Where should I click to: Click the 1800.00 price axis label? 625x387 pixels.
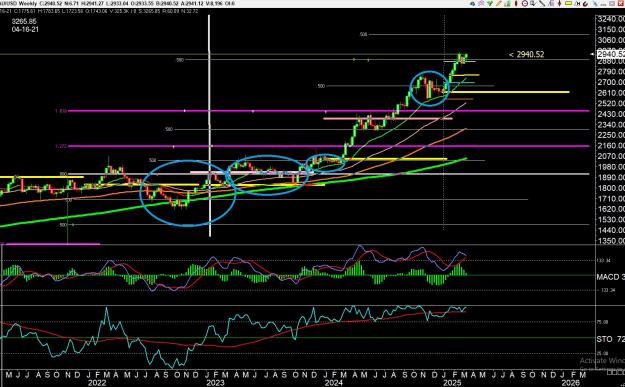tap(611, 188)
